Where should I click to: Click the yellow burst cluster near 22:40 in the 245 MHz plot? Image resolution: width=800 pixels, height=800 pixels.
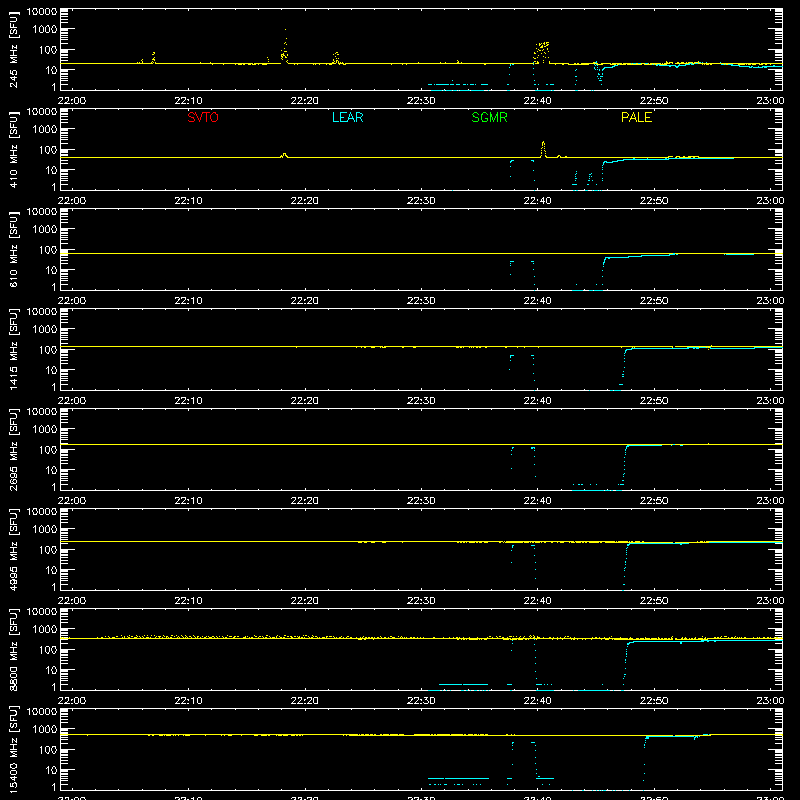click(542, 52)
